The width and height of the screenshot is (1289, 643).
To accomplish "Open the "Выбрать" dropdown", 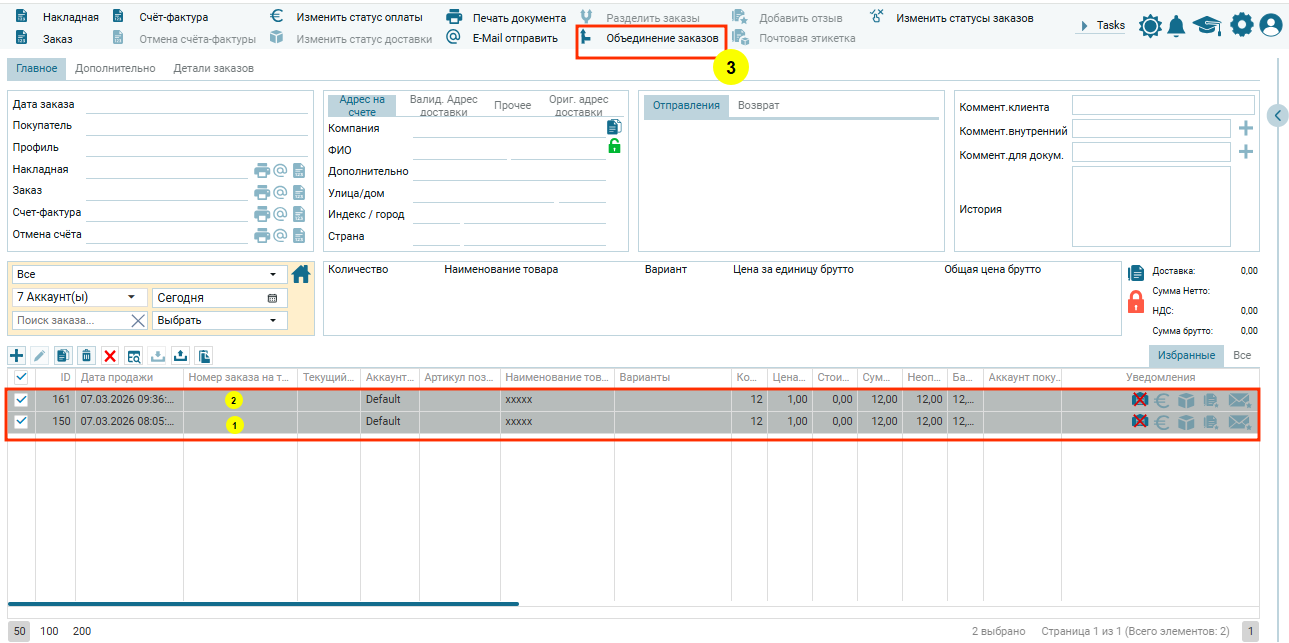I will 219,320.
